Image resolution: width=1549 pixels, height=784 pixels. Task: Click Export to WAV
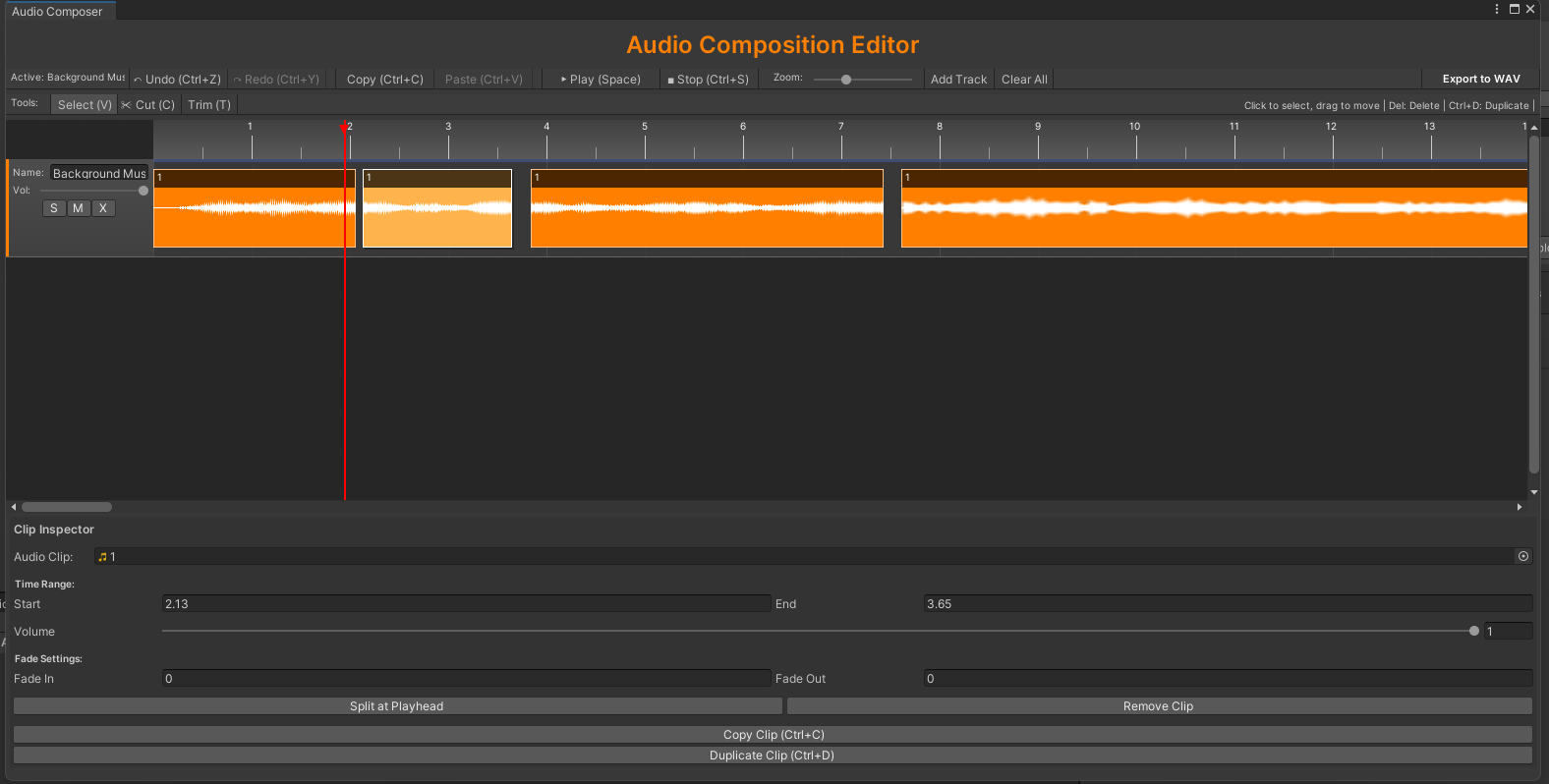(1481, 80)
